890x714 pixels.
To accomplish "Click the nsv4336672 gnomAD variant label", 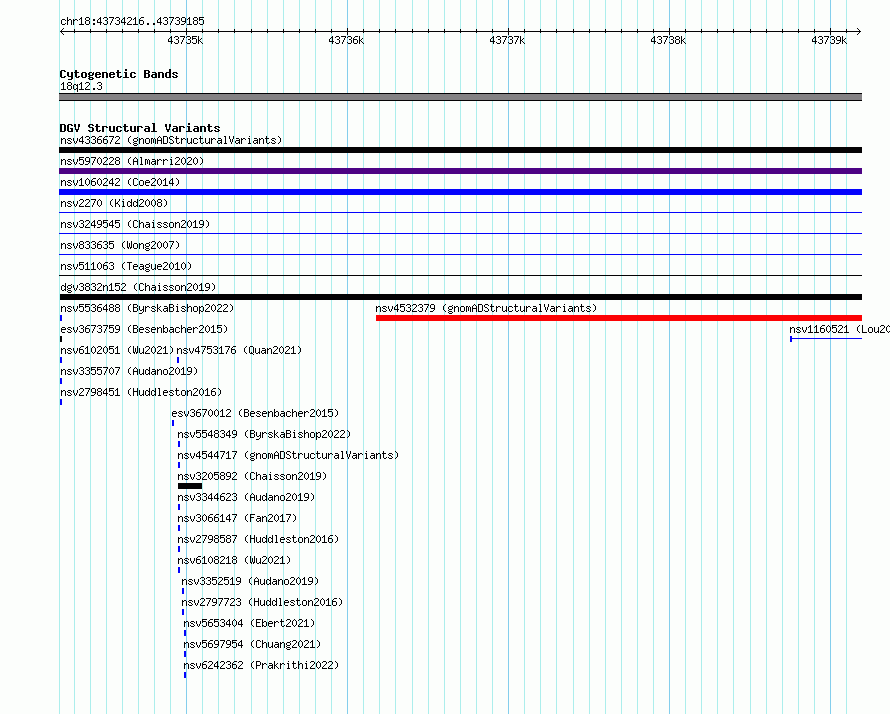I will pos(171,140).
